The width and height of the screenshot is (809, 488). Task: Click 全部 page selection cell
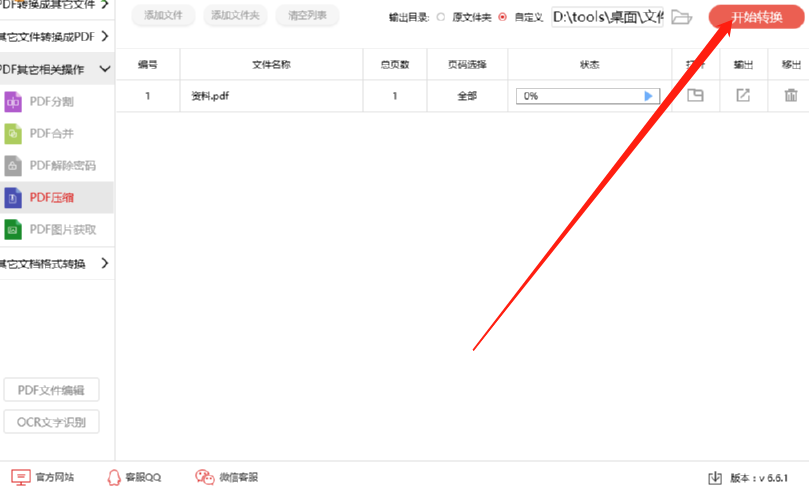coord(467,96)
